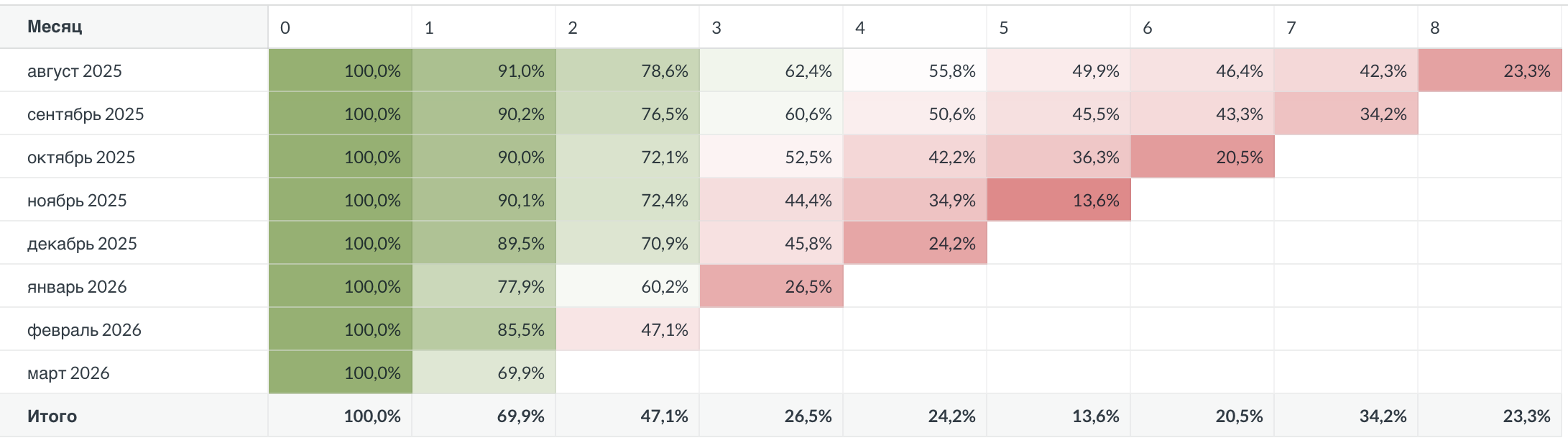Click the 91,0% green cell
Image resolution: width=1568 pixels, height=443 pixels.
pos(484,70)
